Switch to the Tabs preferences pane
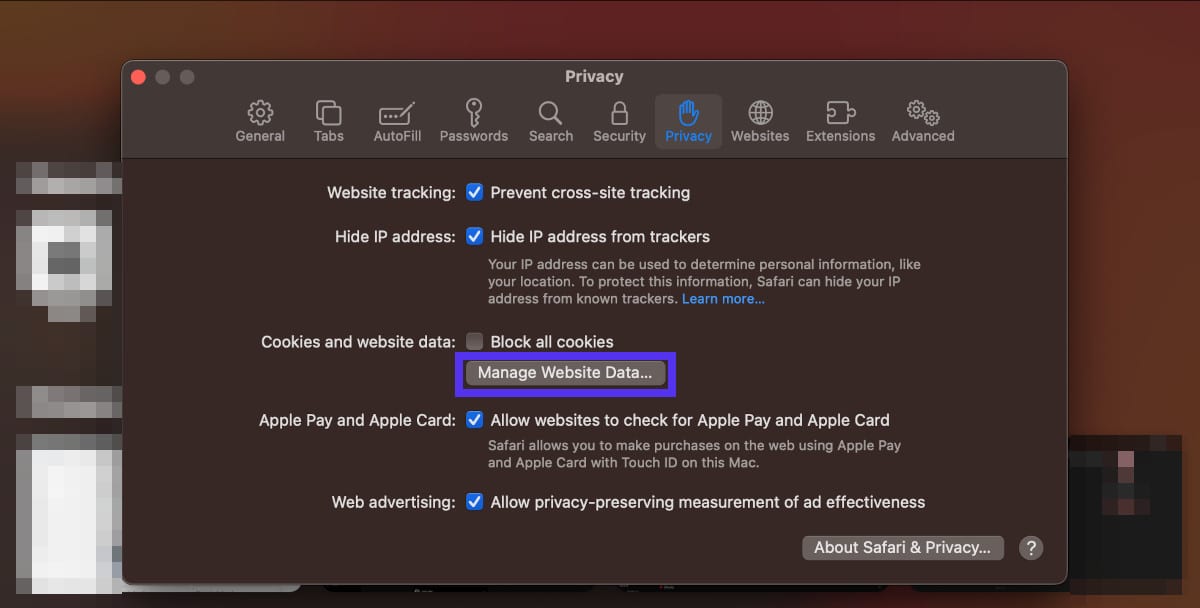The height and width of the screenshot is (608, 1200). (328, 113)
